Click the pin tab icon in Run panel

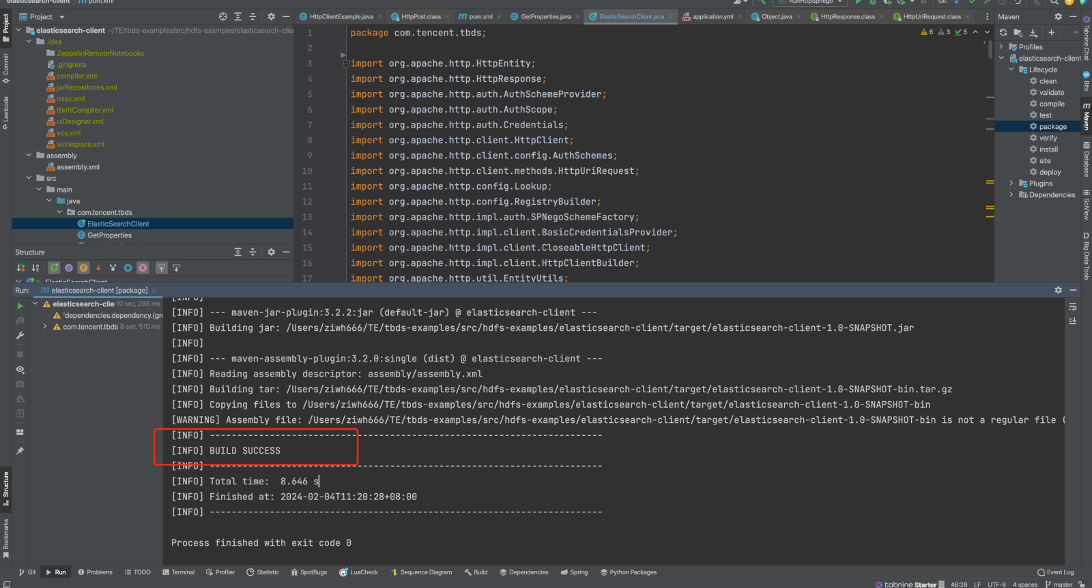tap(19, 450)
